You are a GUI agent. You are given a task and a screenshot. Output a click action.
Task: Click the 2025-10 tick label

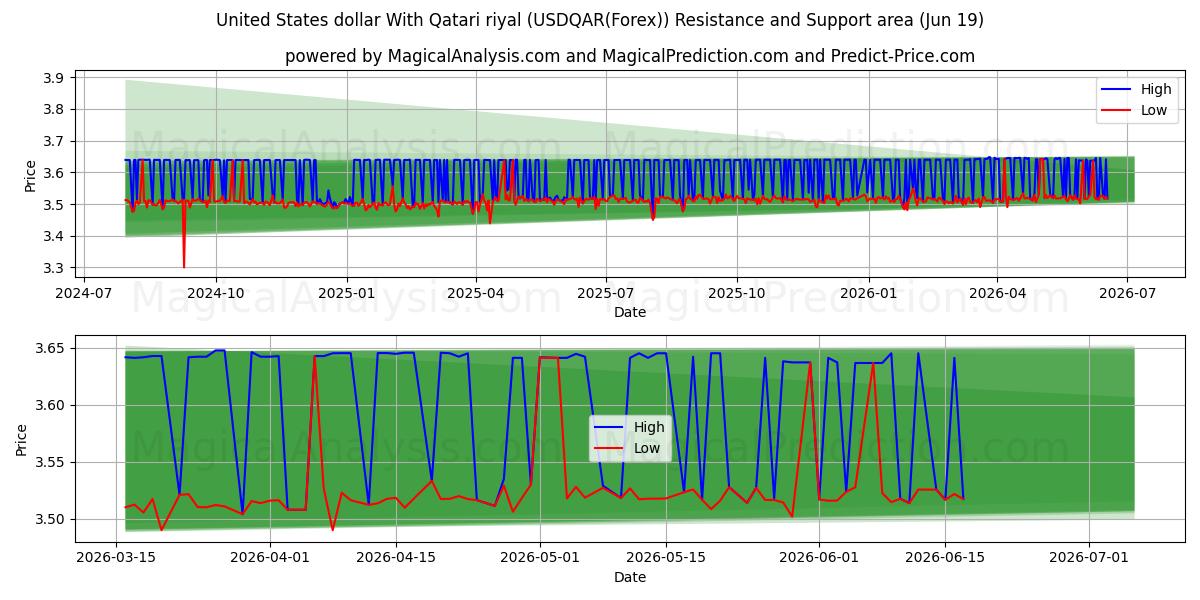(x=737, y=293)
